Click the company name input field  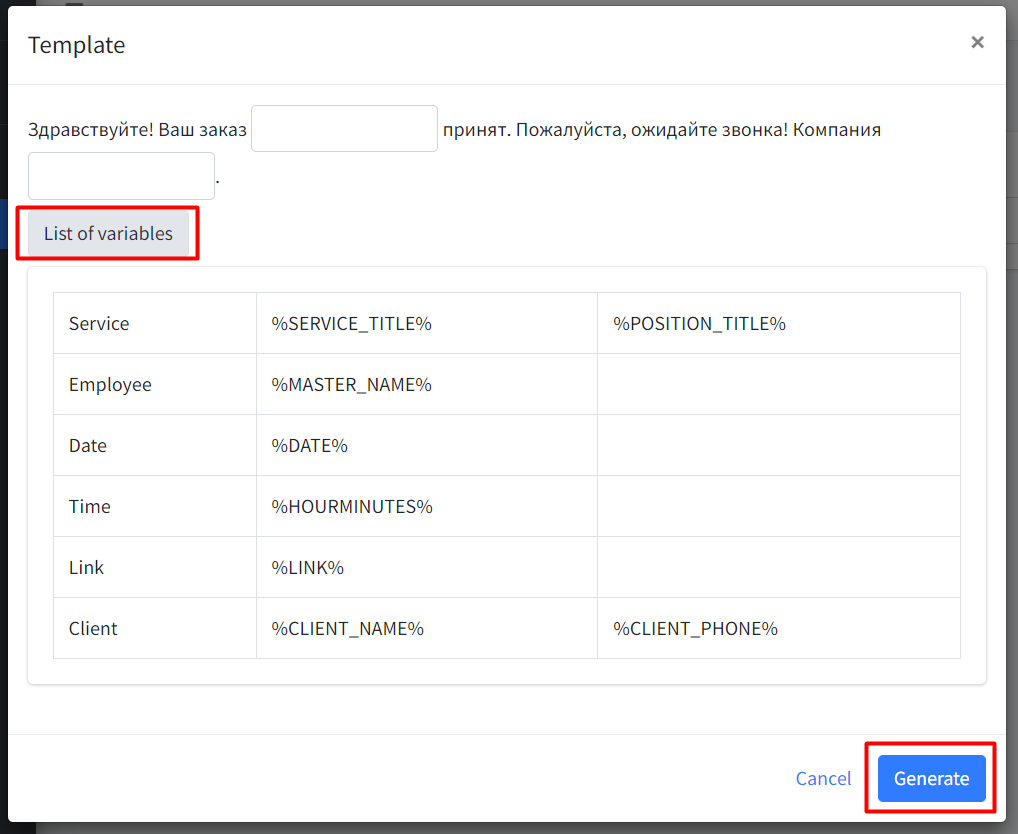[x=121, y=176]
